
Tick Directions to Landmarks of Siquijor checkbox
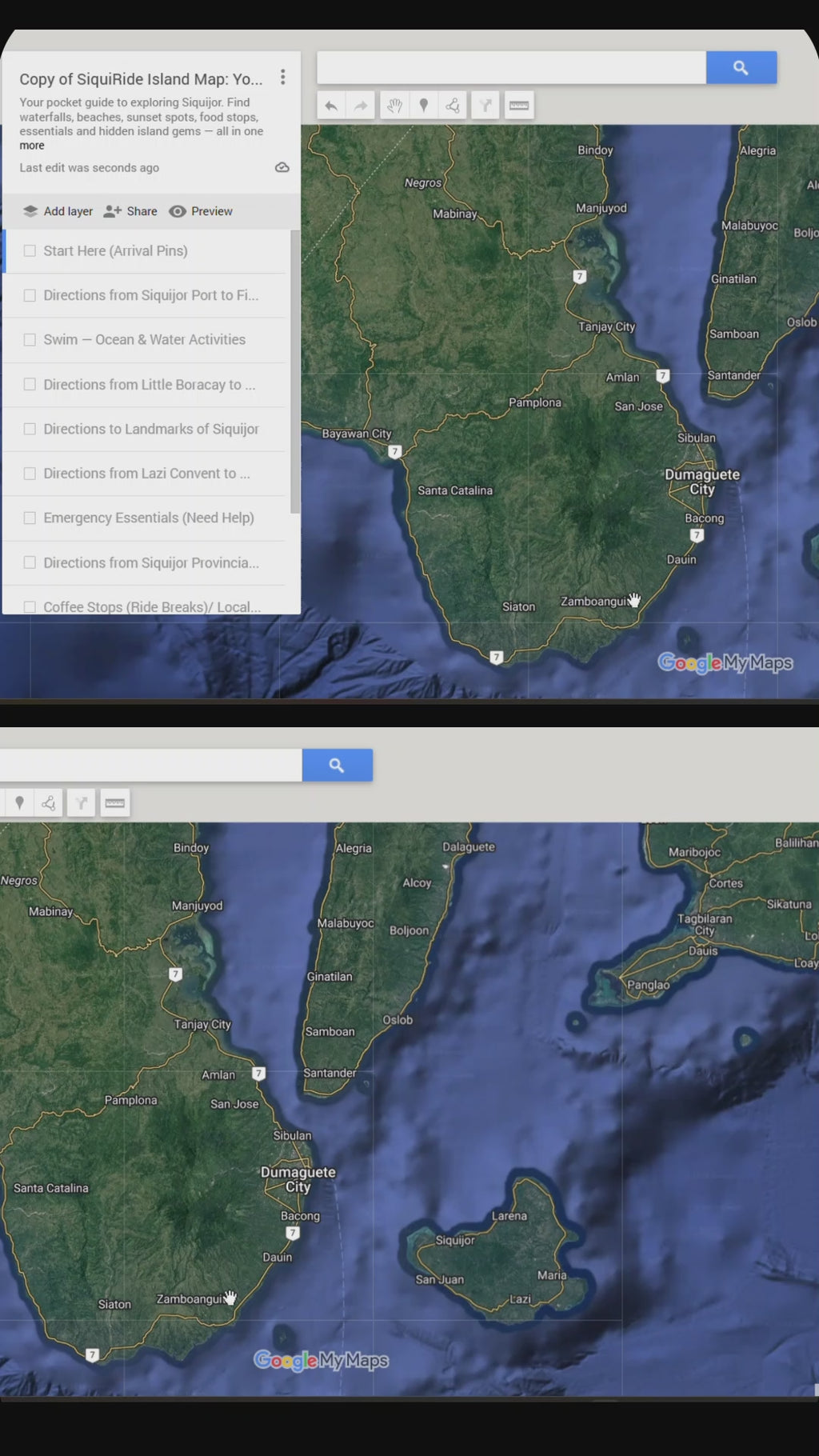point(30,429)
